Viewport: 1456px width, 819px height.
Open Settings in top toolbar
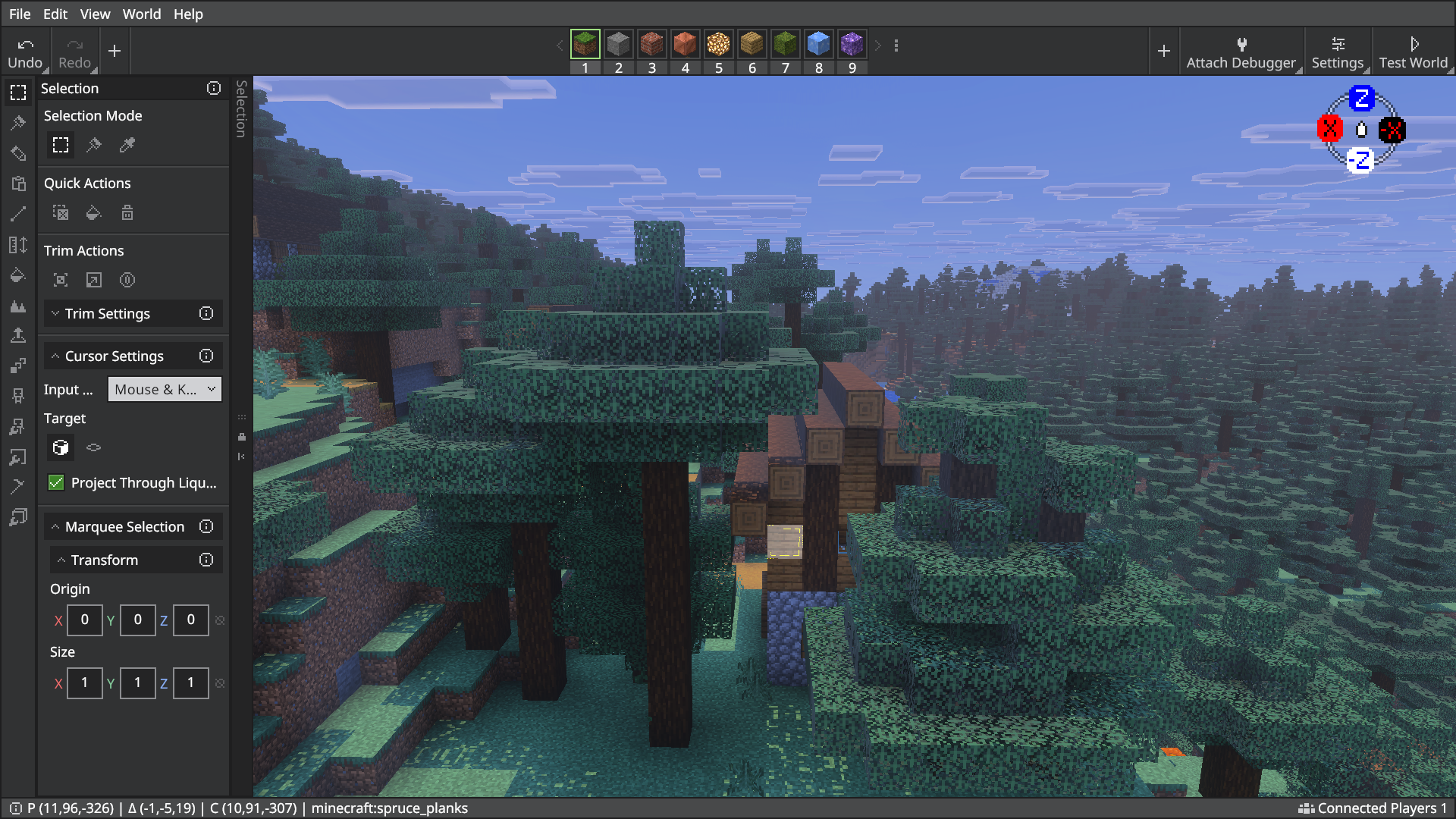click(1338, 52)
